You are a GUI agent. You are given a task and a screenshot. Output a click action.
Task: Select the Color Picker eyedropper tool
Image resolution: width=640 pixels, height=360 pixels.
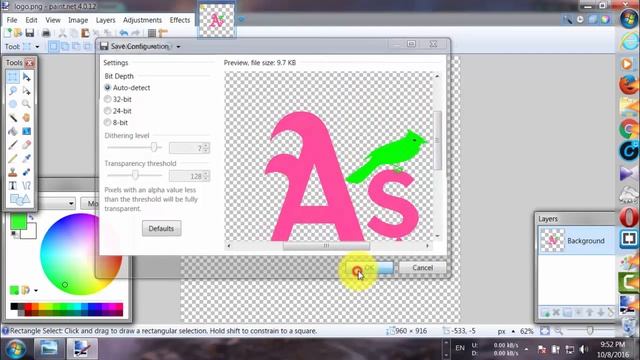click(x=27, y=158)
